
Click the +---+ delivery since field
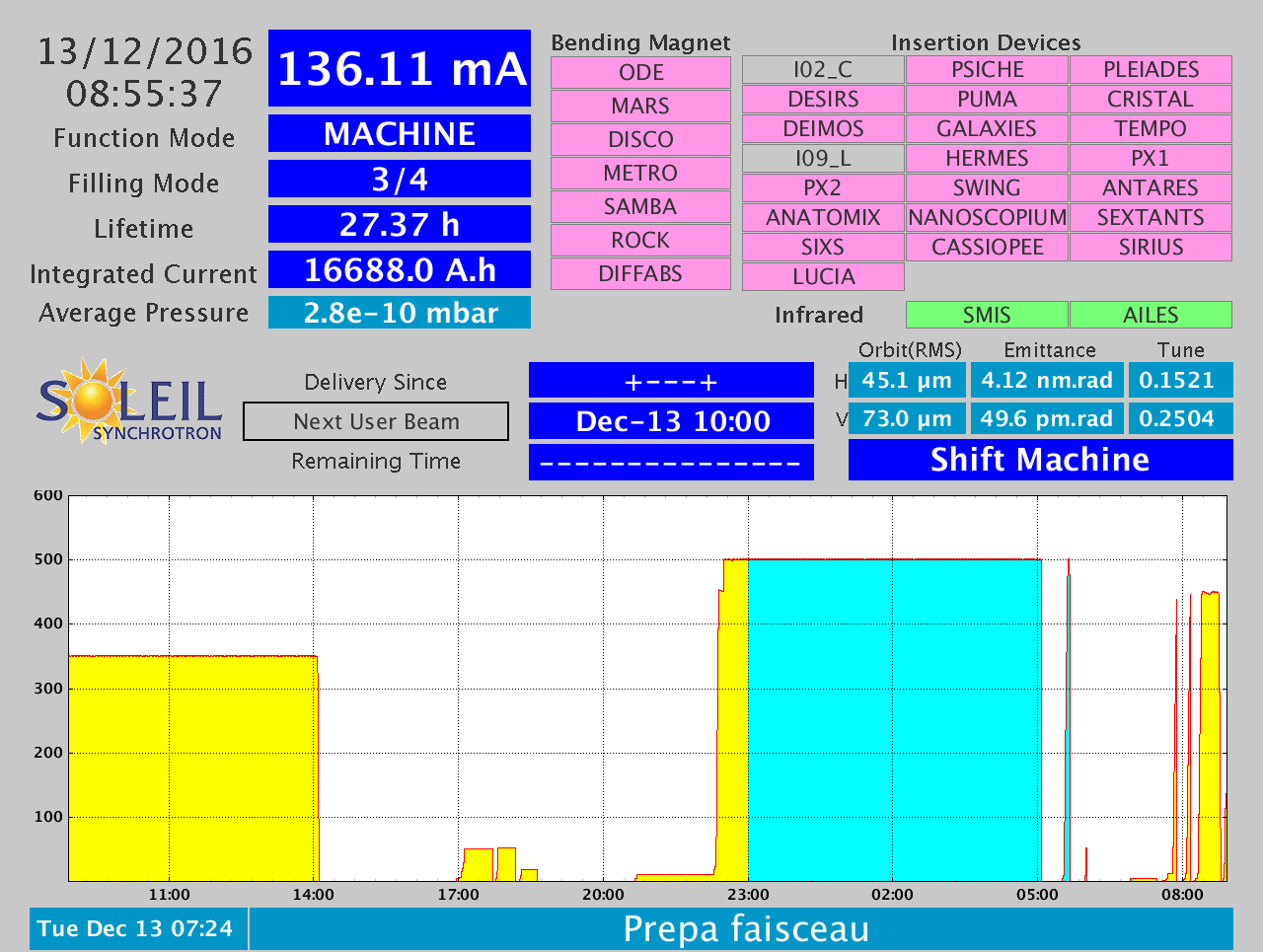(x=672, y=381)
